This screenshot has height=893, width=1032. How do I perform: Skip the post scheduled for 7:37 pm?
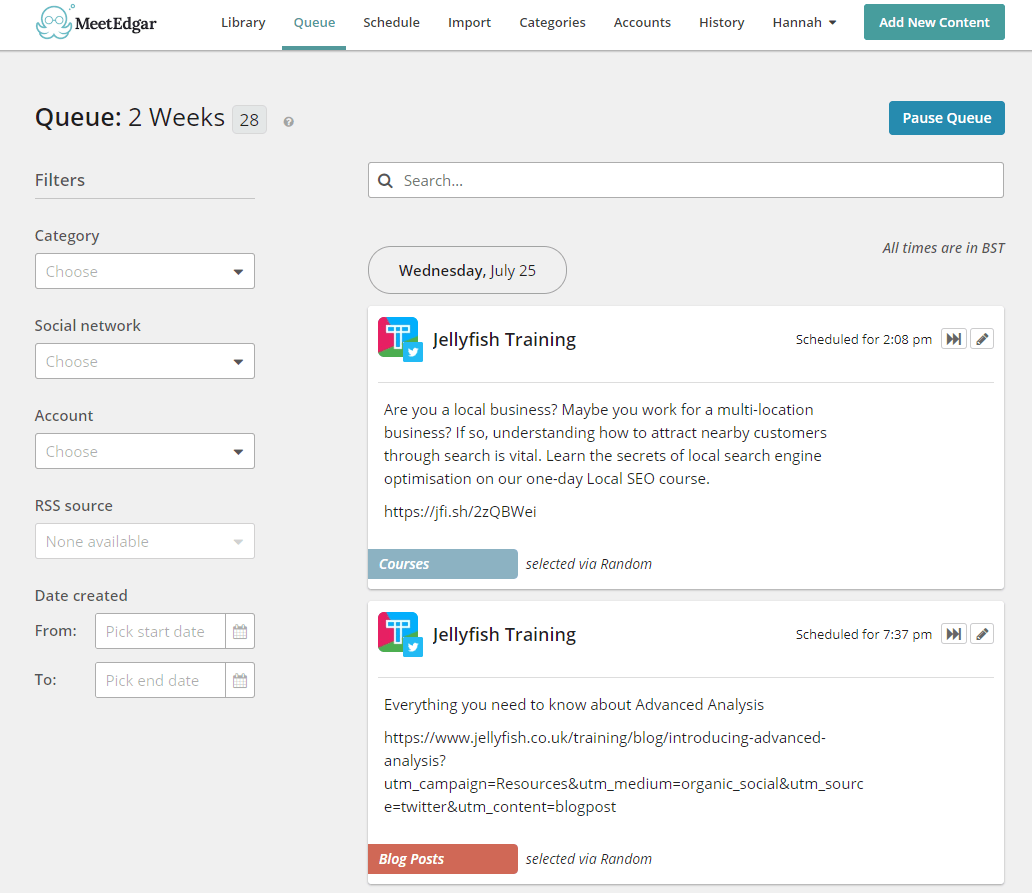click(954, 634)
